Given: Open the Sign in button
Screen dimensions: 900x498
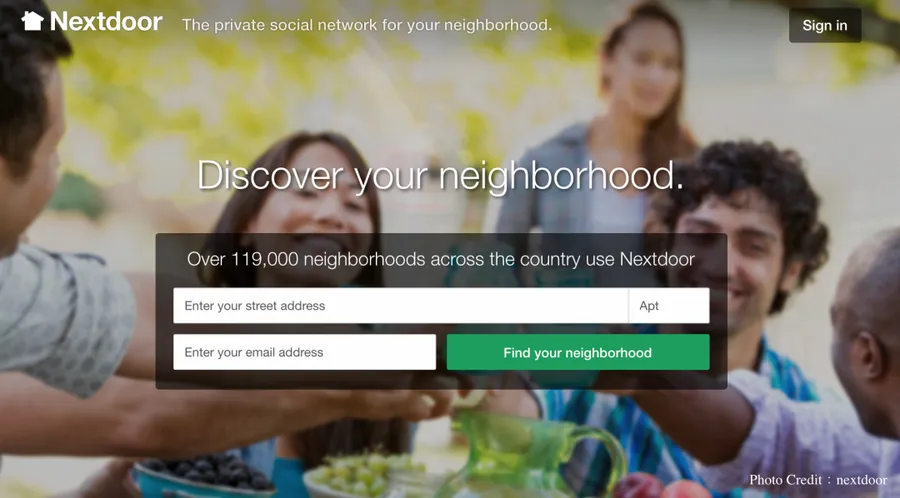Looking at the screenshot, I should point(825,25).
